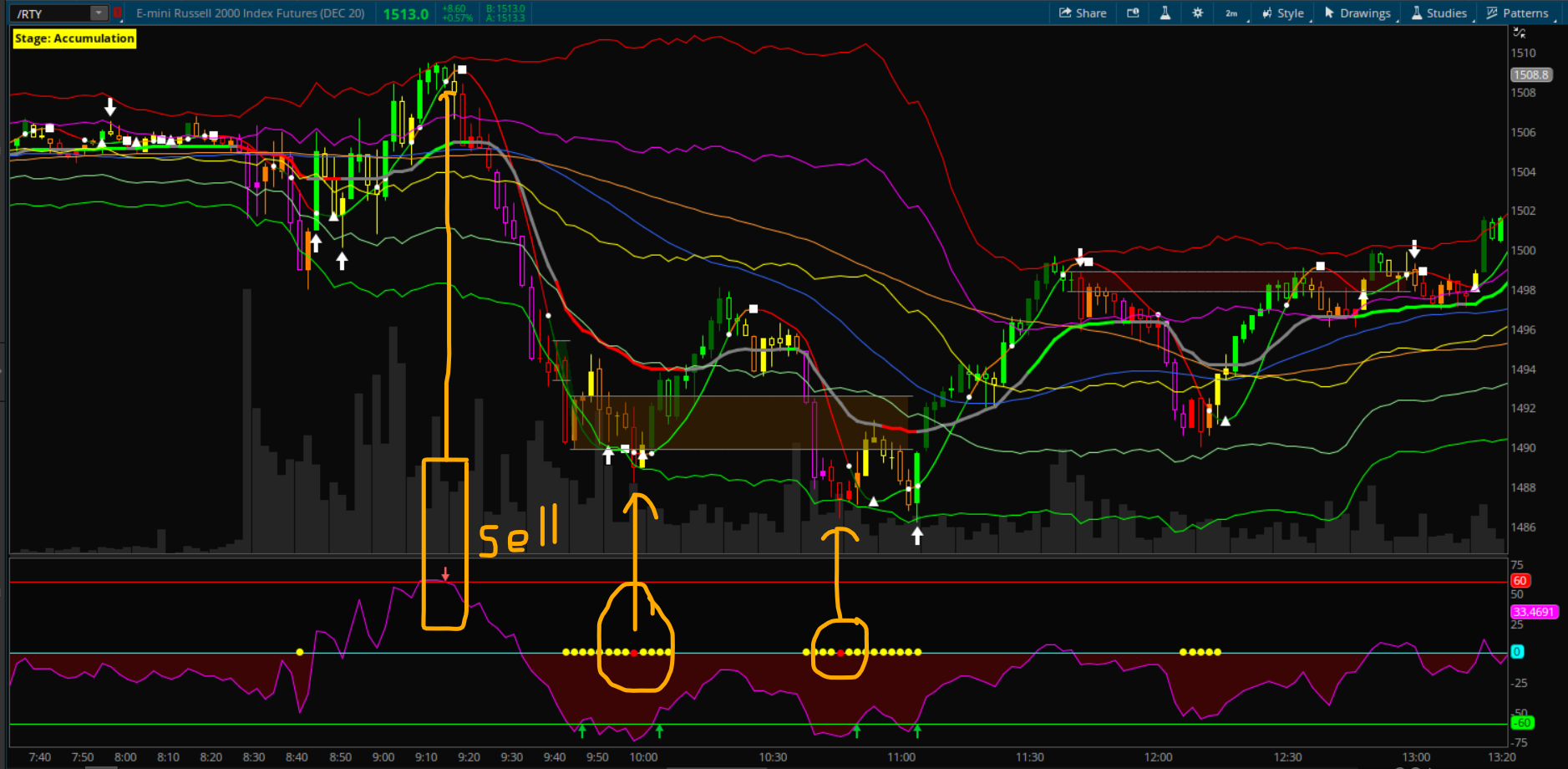
Task: Click the Share chart button
Action: pyautogui.click(x=1083, y=13)
